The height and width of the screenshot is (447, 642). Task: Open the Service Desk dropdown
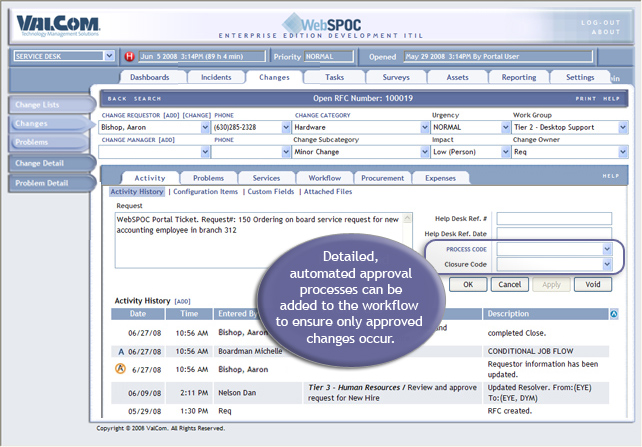109,56
